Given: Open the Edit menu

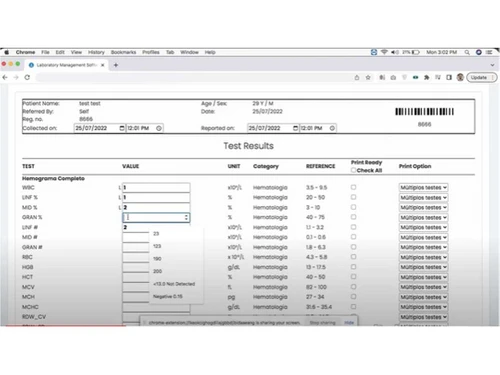Looking at the screenshot, I should pos(60,52).
